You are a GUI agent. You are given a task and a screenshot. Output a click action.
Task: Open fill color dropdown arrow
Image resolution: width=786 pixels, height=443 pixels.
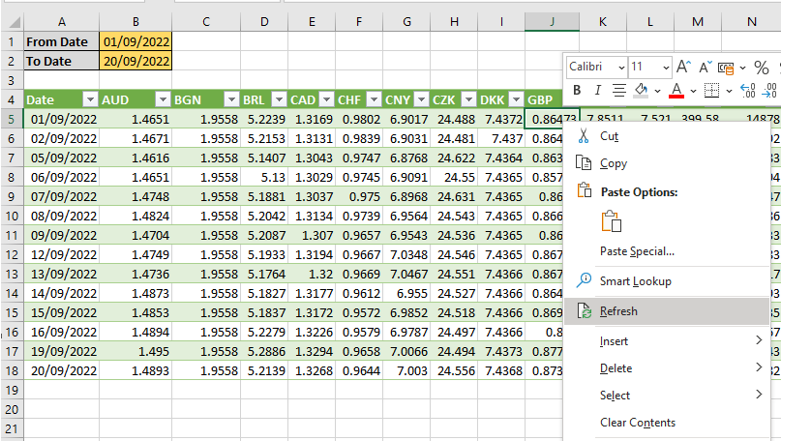(657, 91)
